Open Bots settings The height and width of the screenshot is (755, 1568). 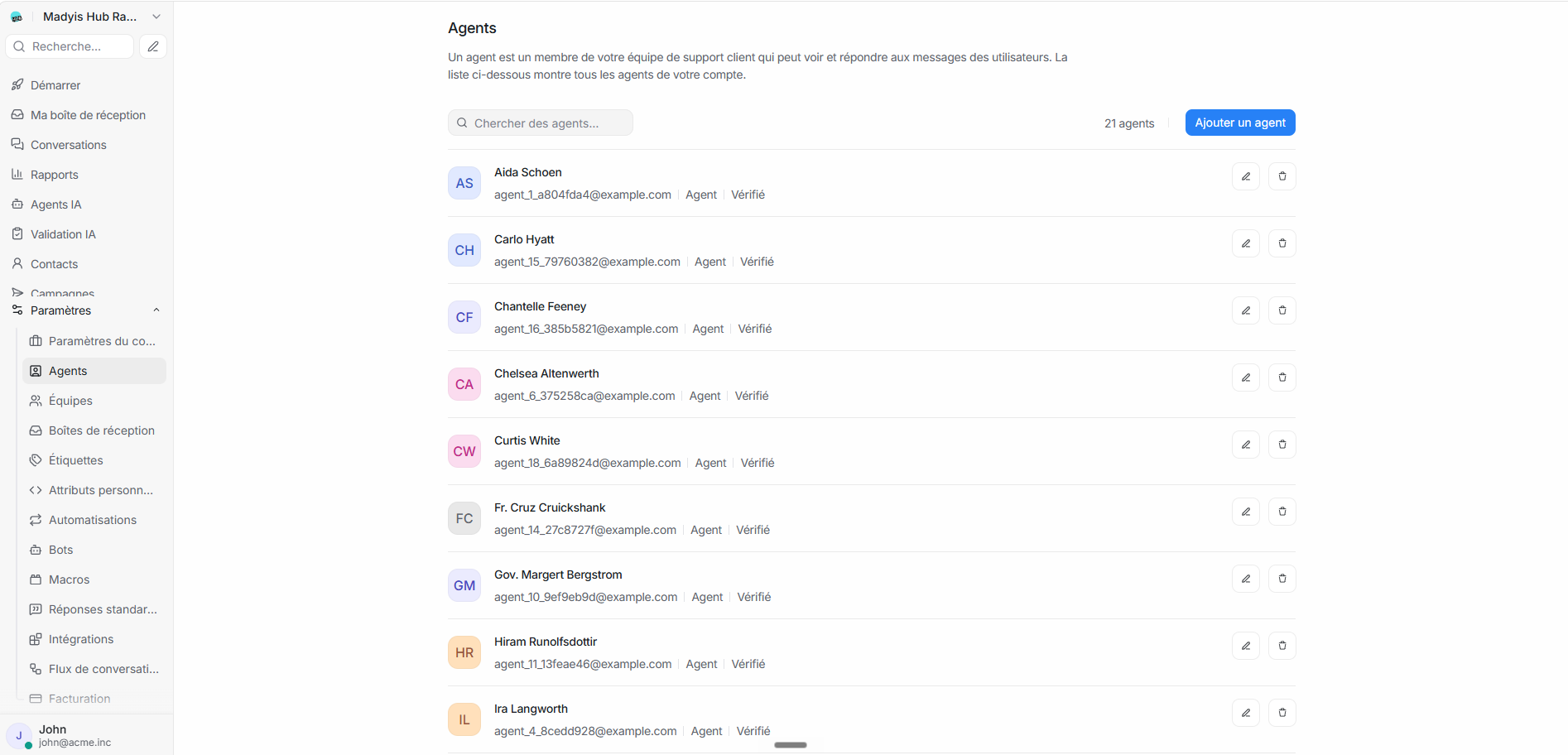coord(94,550)
